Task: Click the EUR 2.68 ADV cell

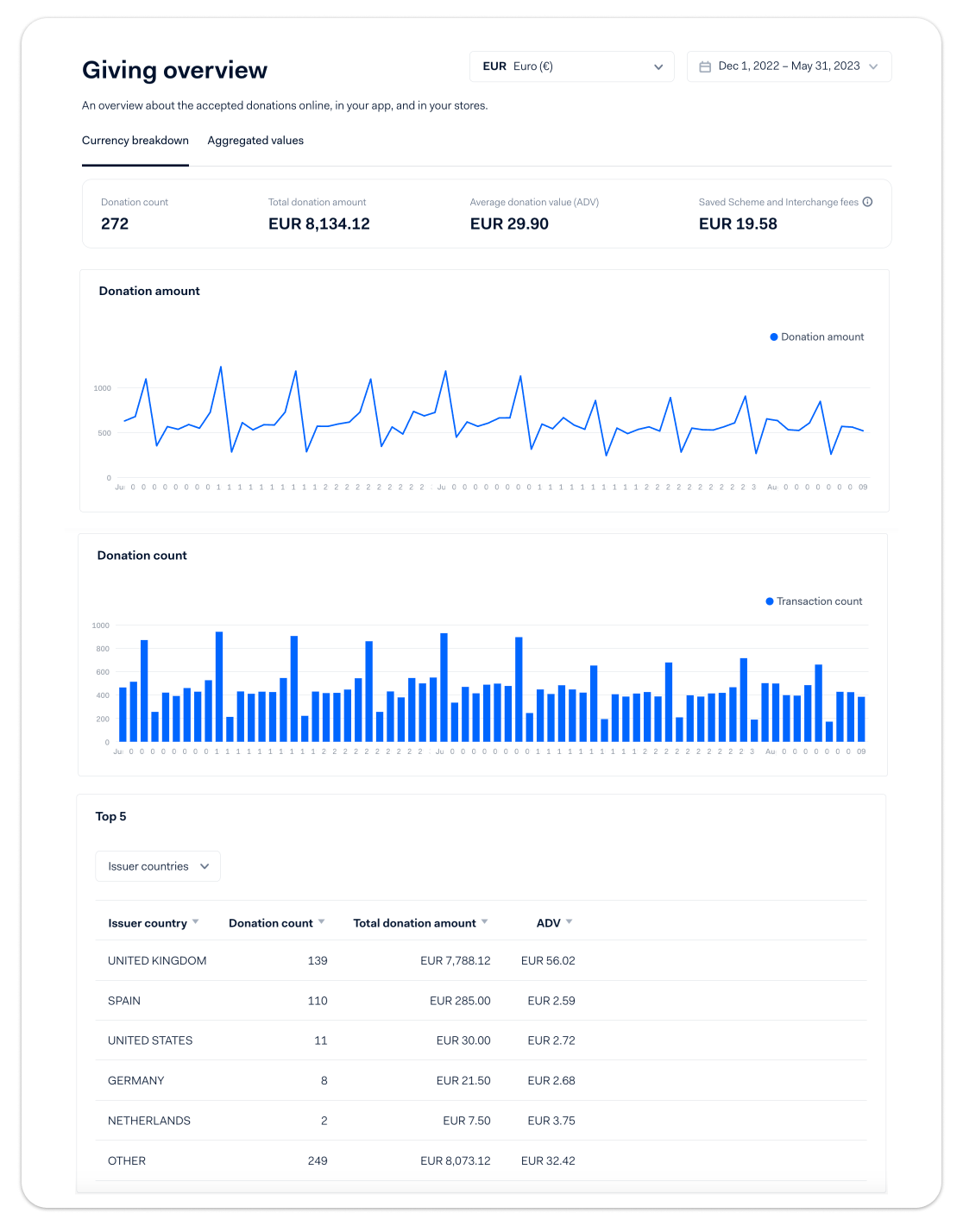Action: coord(551,1080)
